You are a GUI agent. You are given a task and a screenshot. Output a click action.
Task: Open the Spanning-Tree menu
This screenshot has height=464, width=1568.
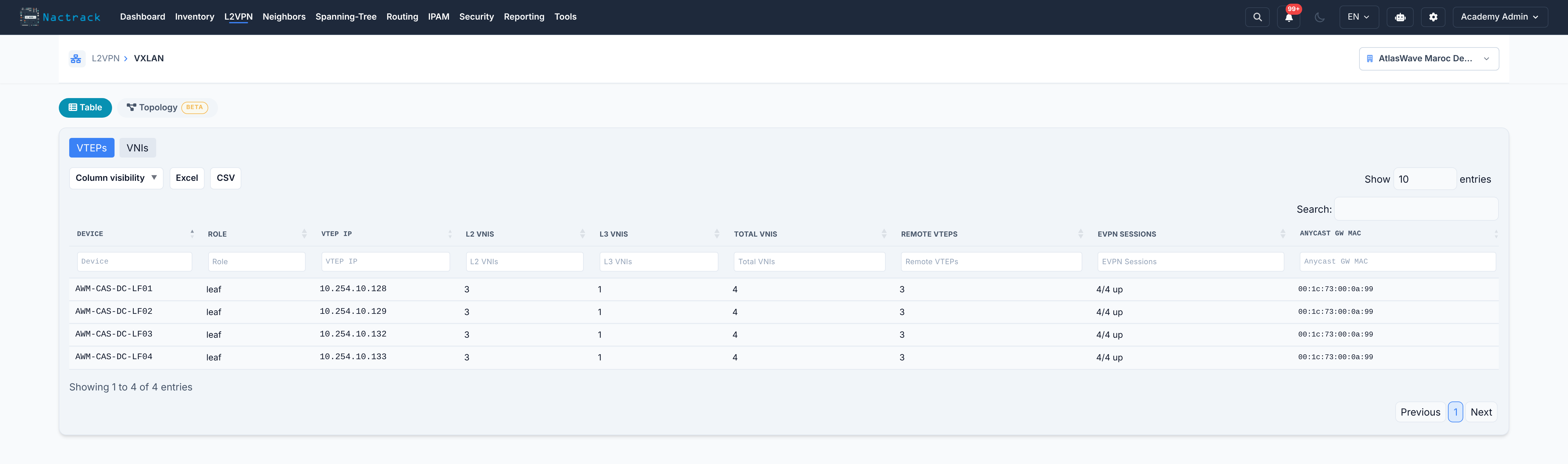click(x=346, y=17)
